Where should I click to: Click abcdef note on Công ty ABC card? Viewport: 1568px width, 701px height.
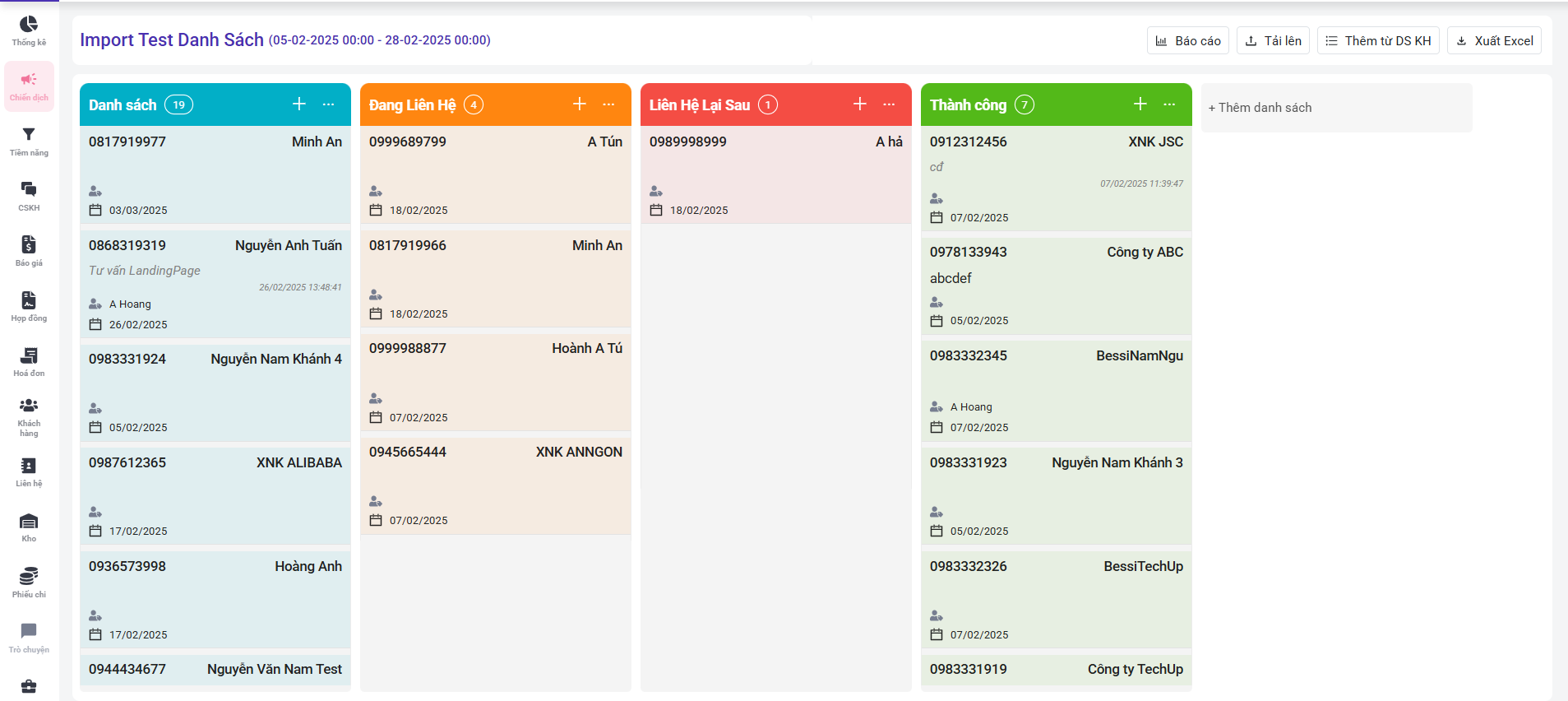coord(951,278)
